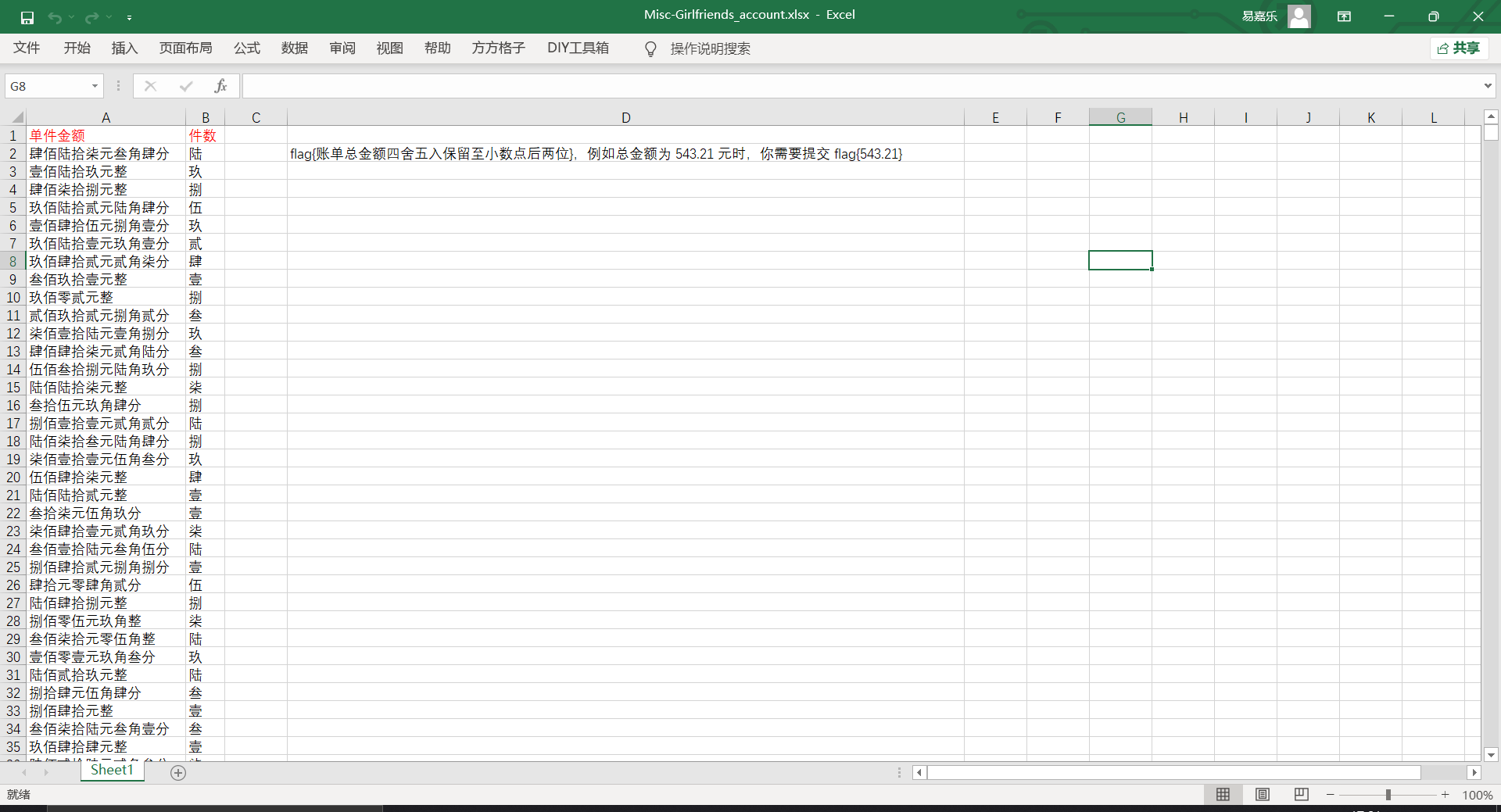Click vertical scrollbar down arrow
The image size is (1501, 812).
click(x=1491, y=755)
